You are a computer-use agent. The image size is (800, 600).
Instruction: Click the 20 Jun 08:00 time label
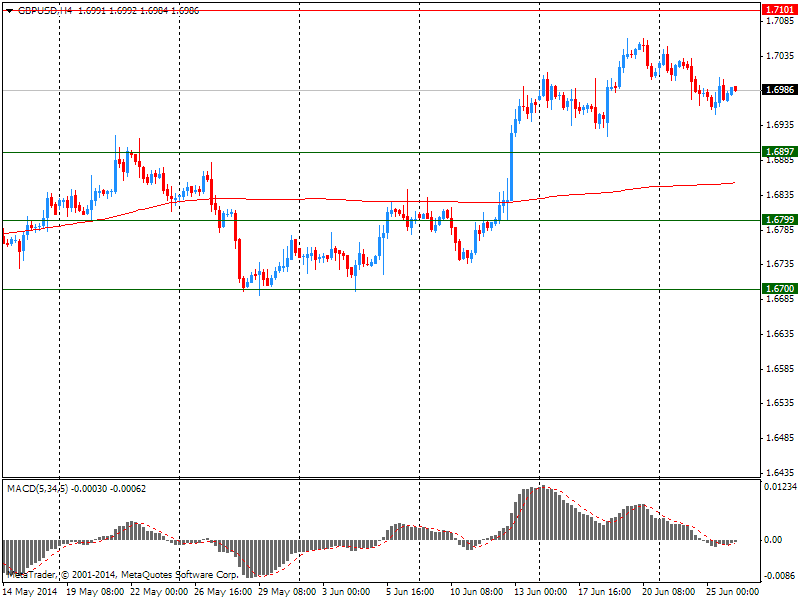[669, 592]
